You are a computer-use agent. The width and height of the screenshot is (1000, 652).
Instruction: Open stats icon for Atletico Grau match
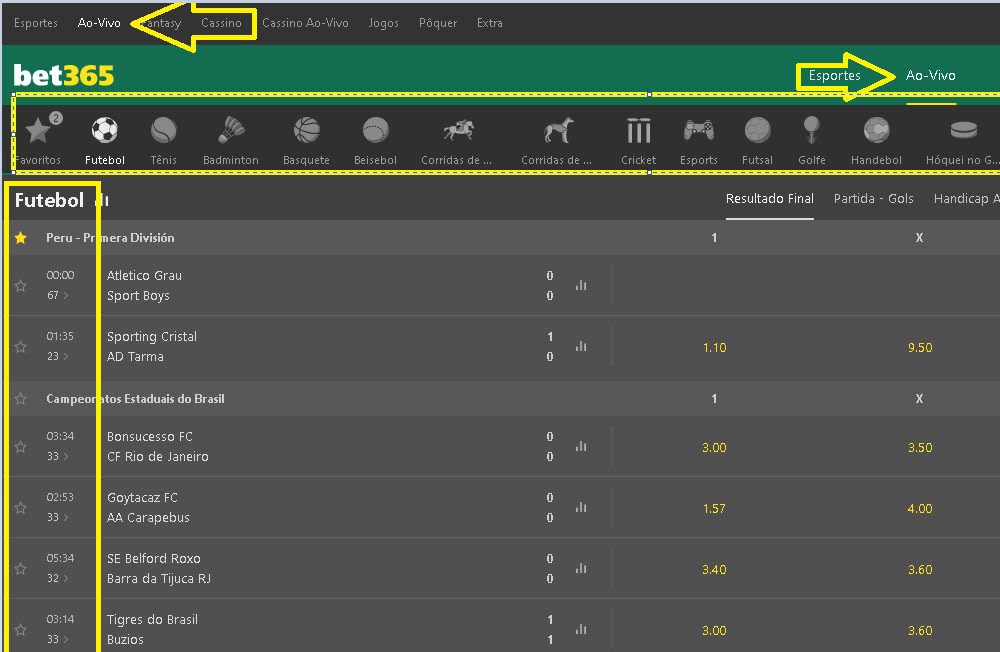pyautogui.click(x=581, y=285)
